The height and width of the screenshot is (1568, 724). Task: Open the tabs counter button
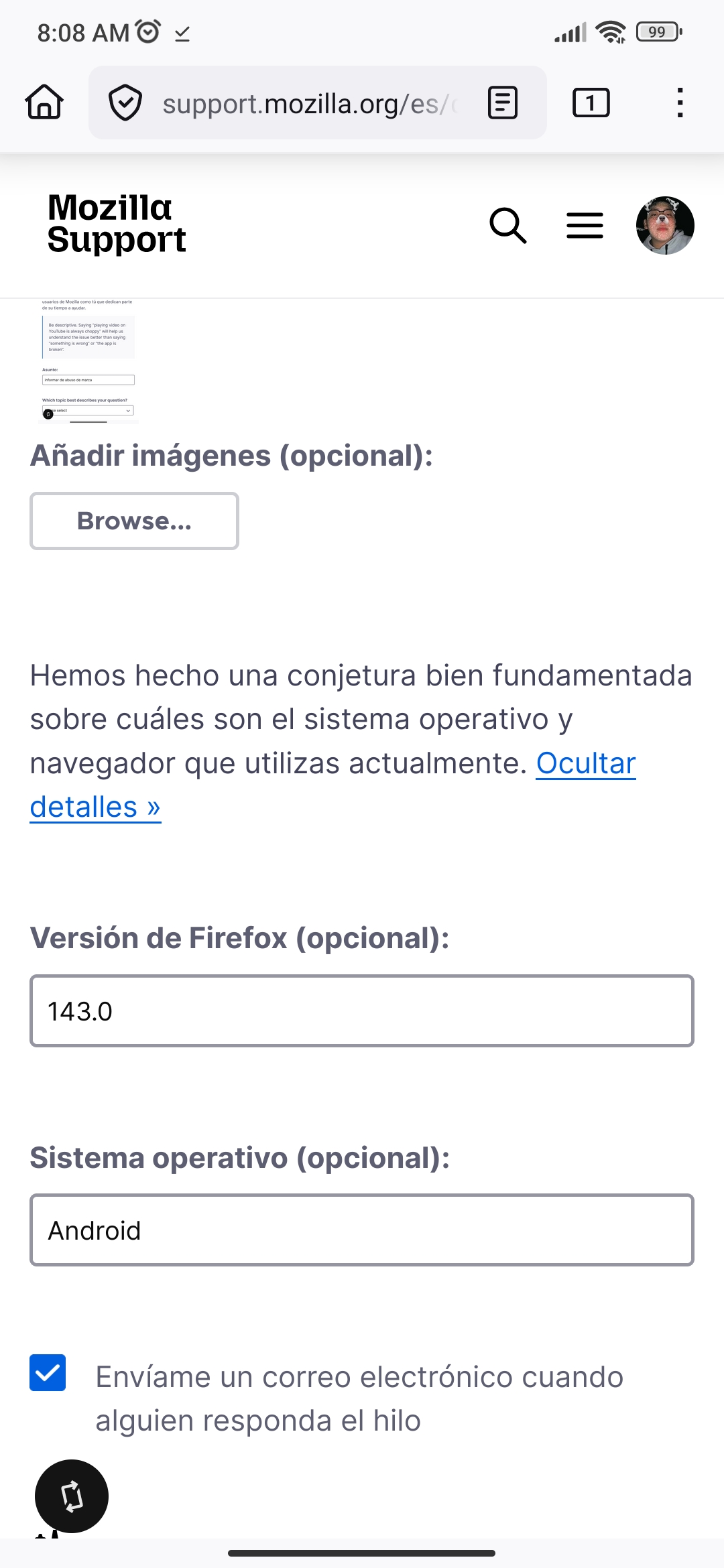591,103
